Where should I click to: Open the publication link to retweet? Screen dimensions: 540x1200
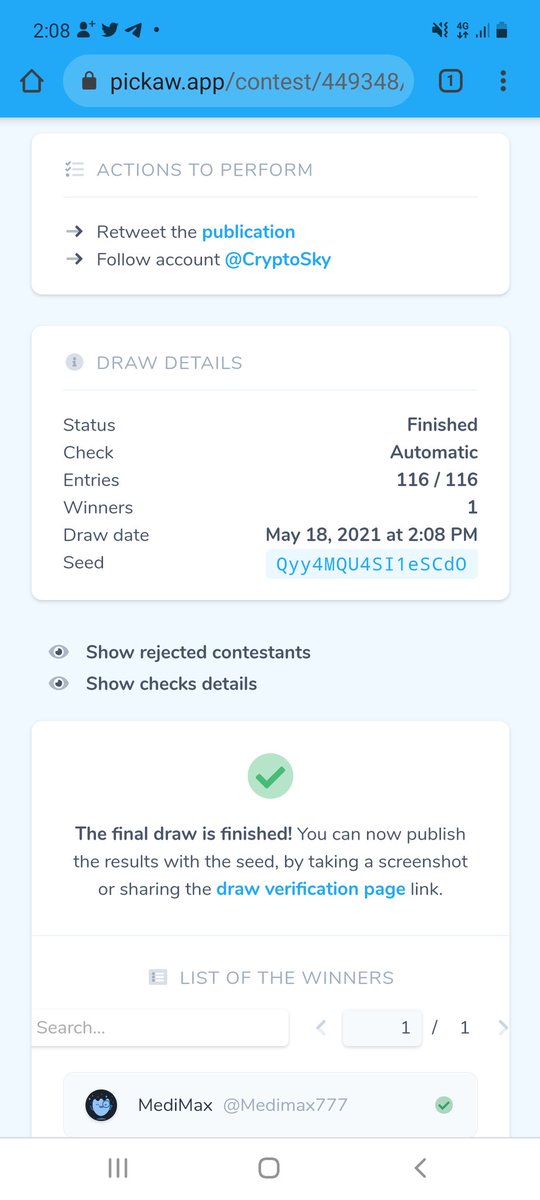(x=248, y=232)
